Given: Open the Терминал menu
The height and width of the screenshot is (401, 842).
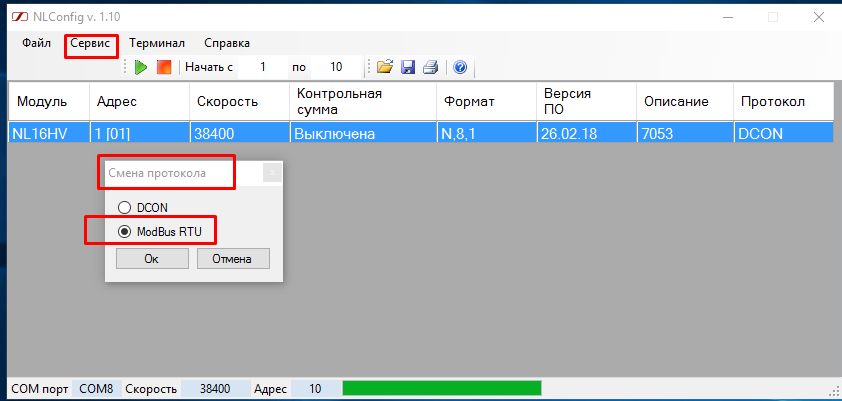Looking at the screenshot, I should pos(157,43).
